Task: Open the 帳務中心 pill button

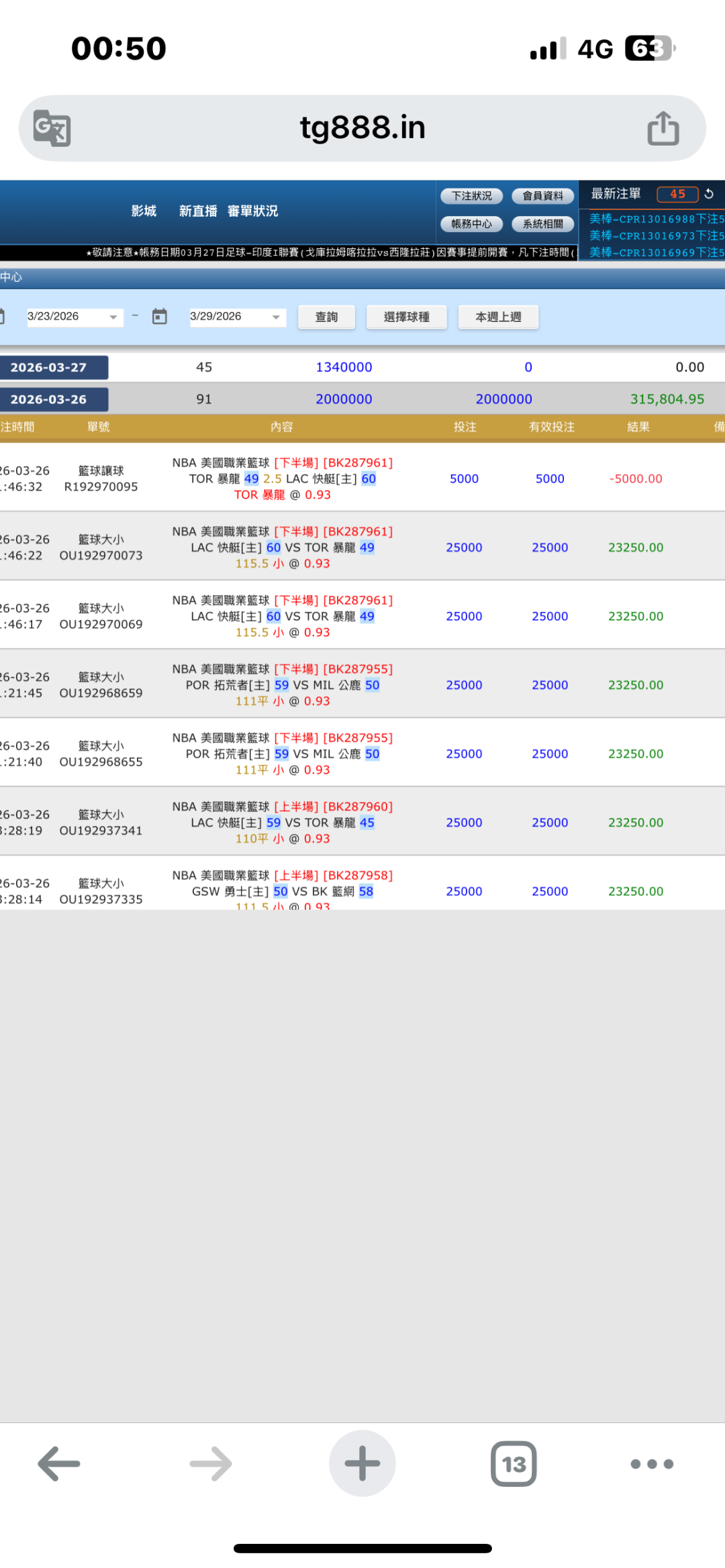Action: click(471, 224)
